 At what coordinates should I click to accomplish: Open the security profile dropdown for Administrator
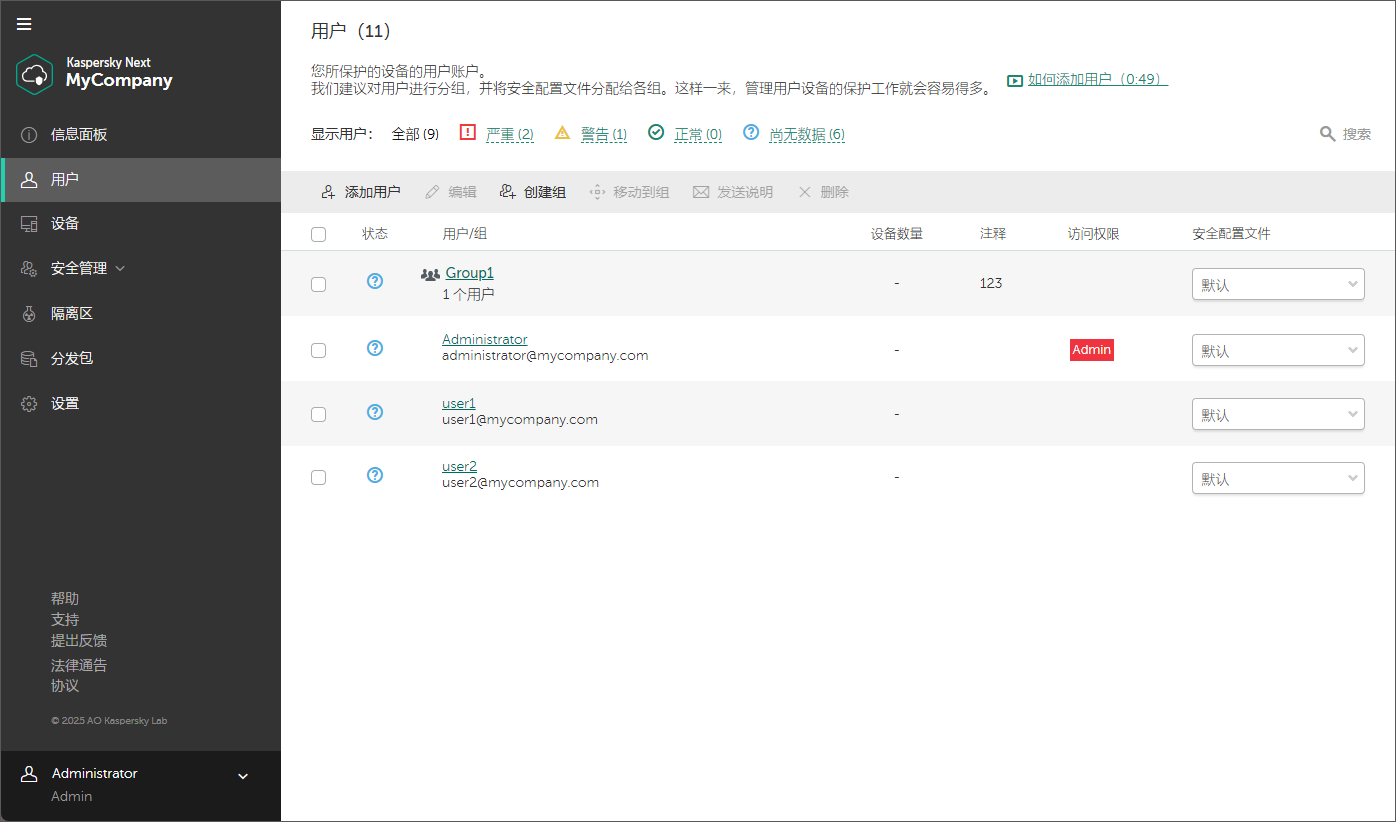pos(1278,349)
